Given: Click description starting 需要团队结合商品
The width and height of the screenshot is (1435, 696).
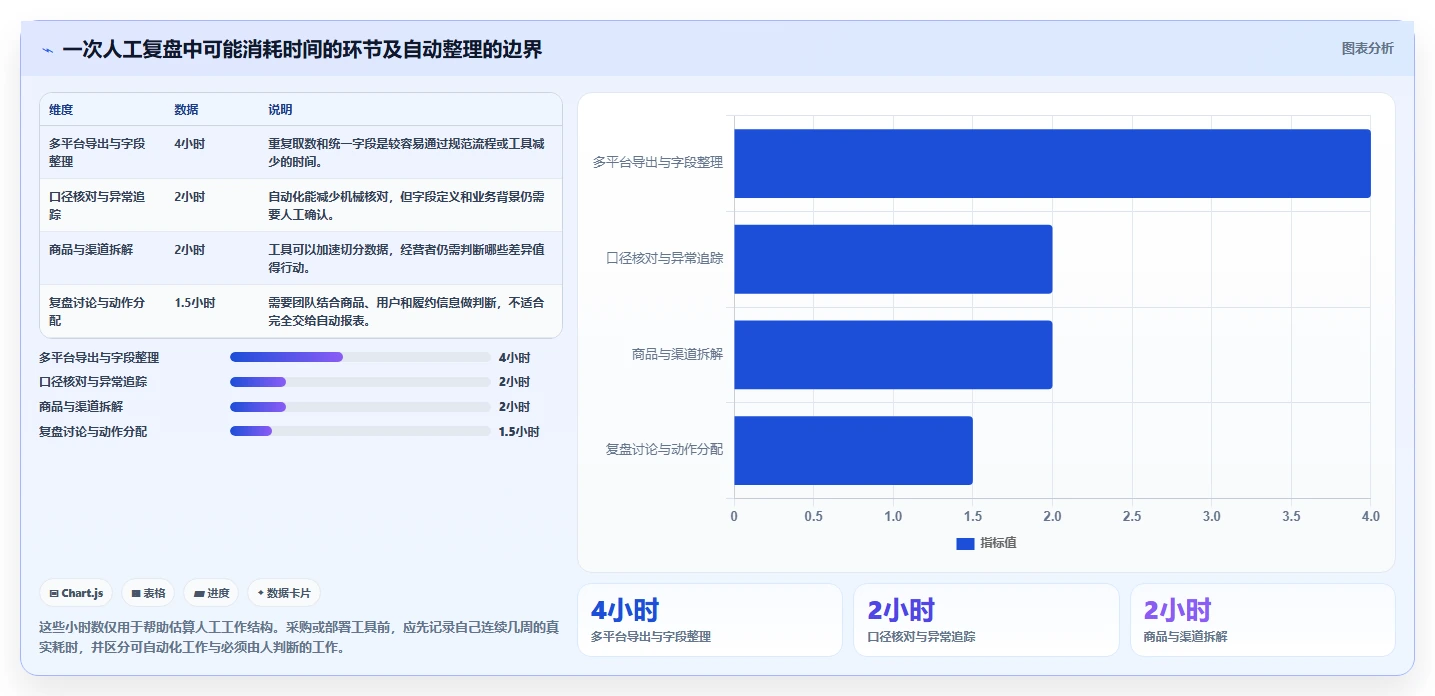Looking at the screenshot, I should [407, 311].
